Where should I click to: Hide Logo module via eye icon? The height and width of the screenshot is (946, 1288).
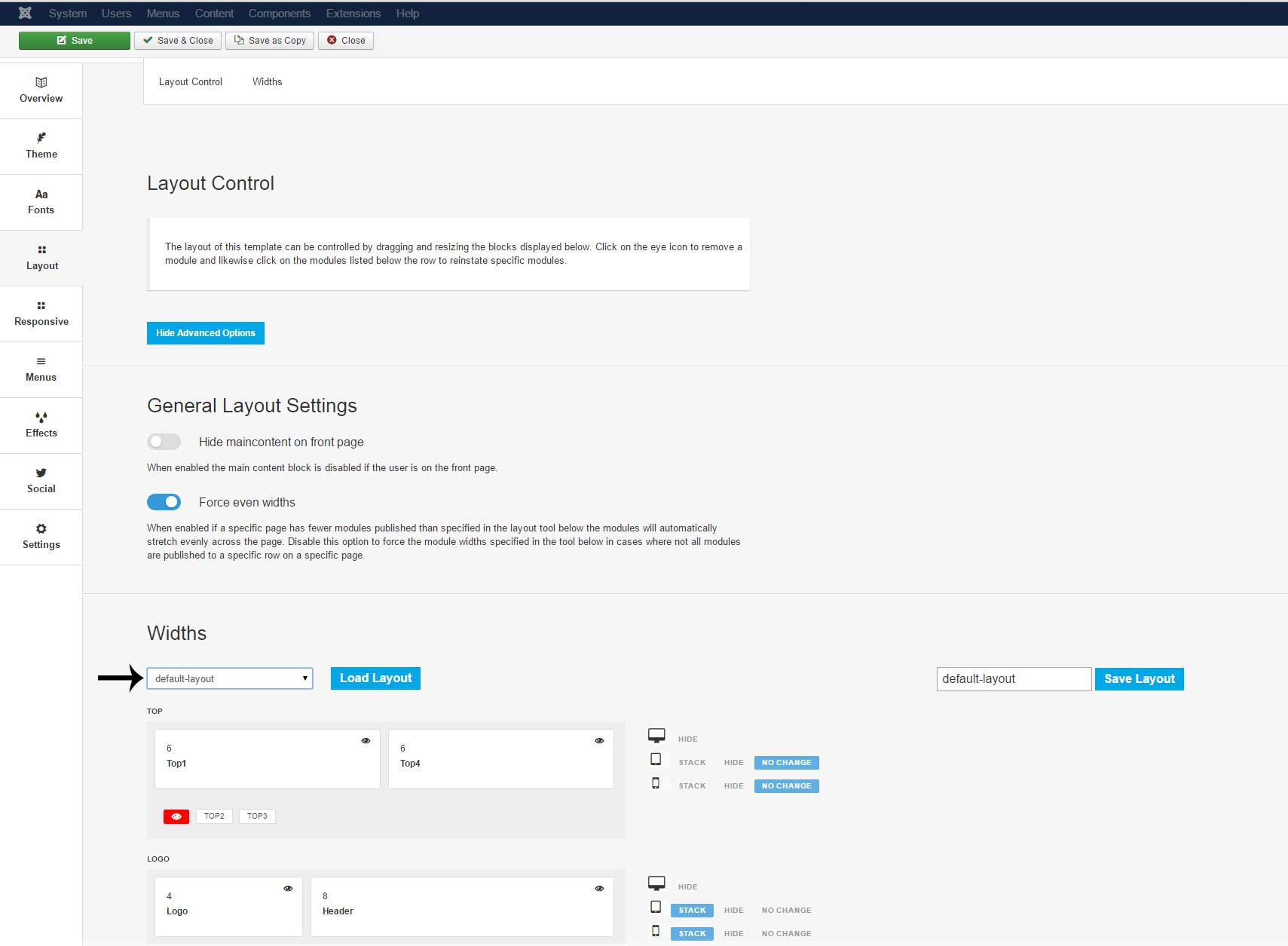[x=288, y=888]
